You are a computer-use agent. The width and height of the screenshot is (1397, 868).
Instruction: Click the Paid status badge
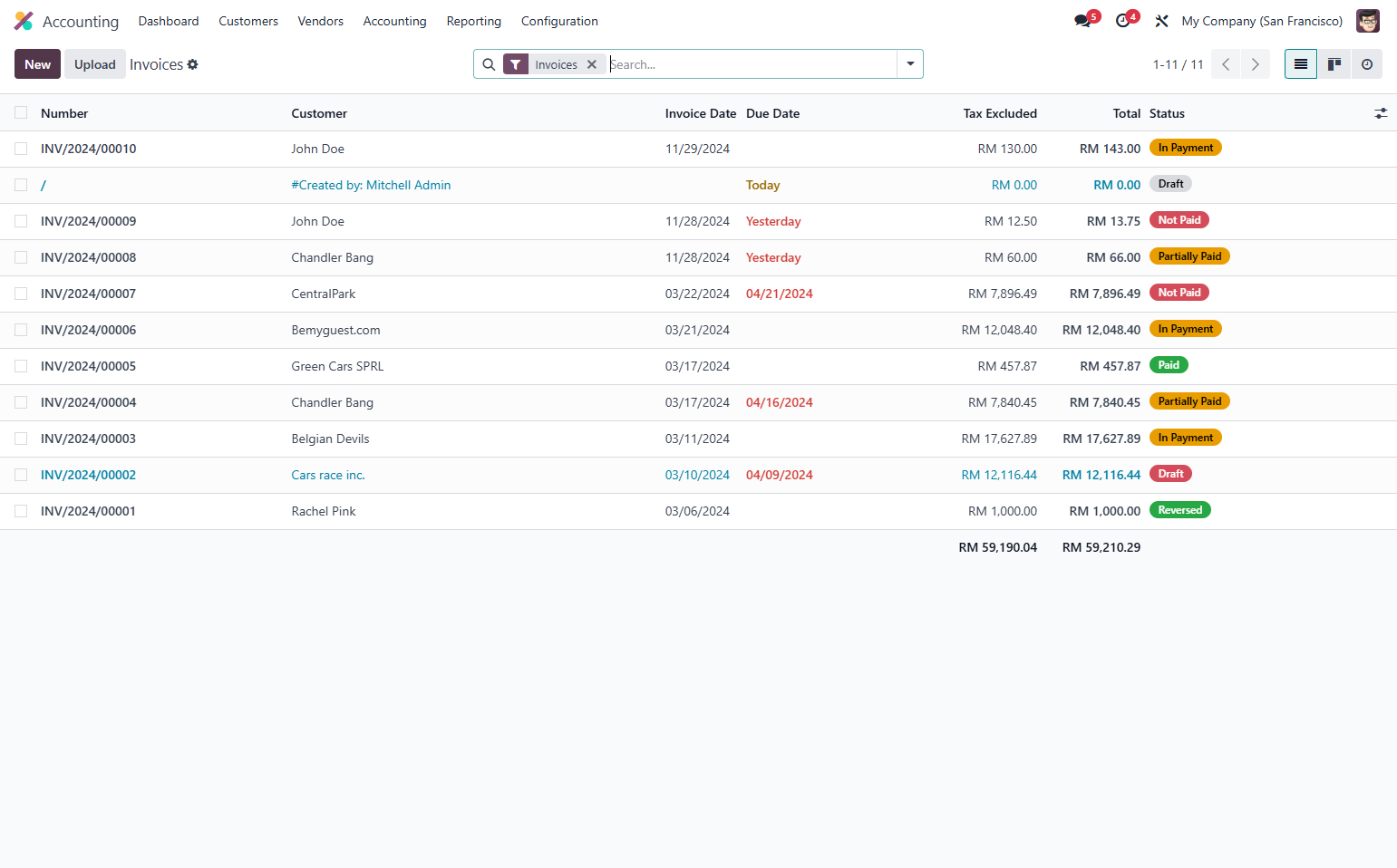coord(1169,365)
